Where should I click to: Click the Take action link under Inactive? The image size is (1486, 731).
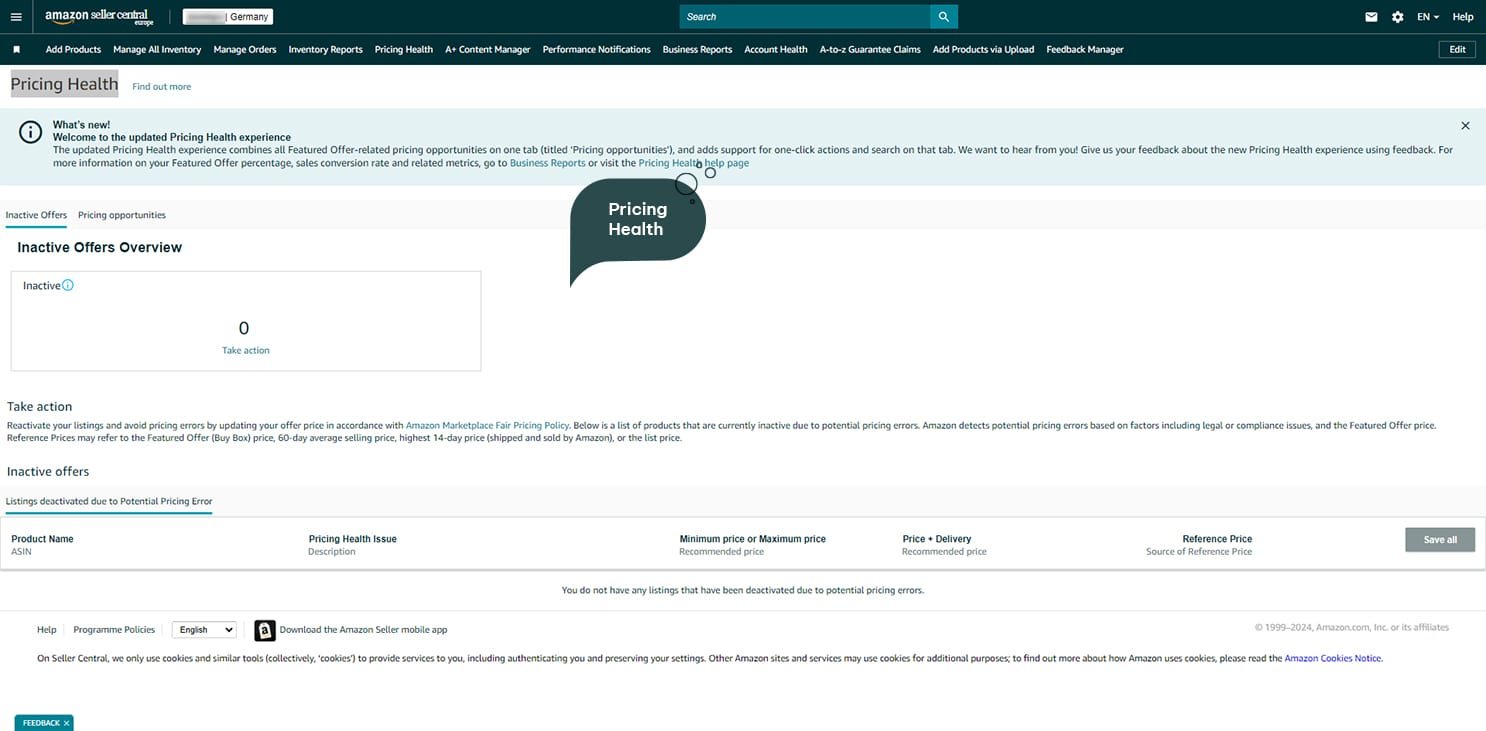[x=246, y=350]
